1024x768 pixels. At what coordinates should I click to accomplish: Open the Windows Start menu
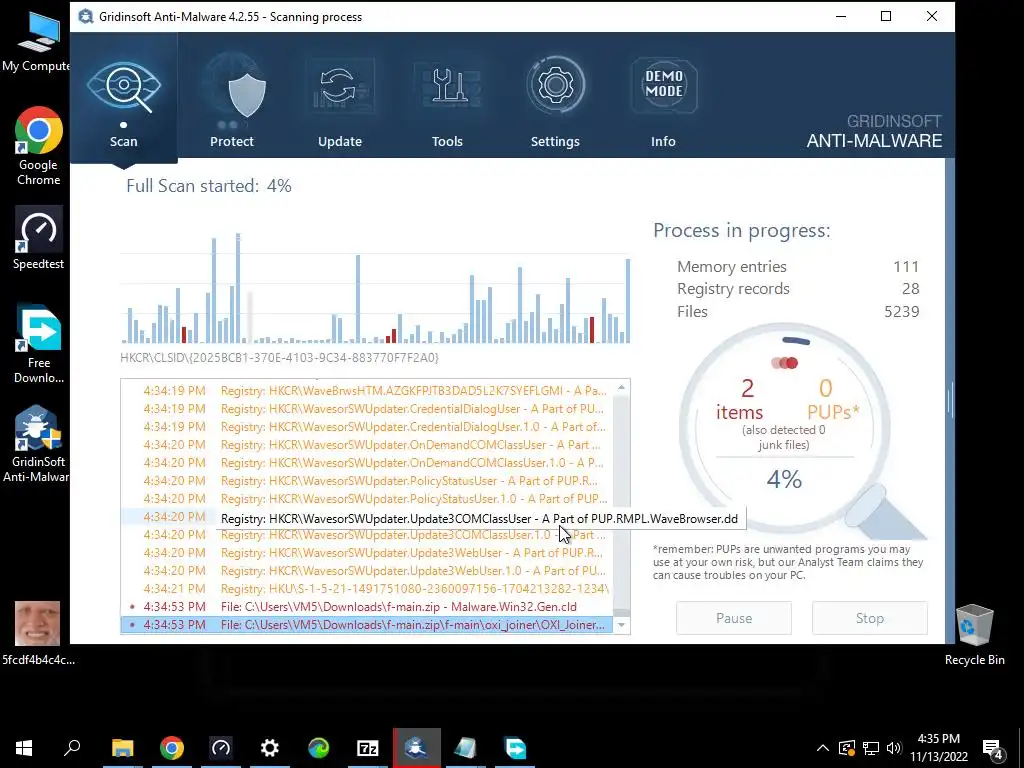24,748
